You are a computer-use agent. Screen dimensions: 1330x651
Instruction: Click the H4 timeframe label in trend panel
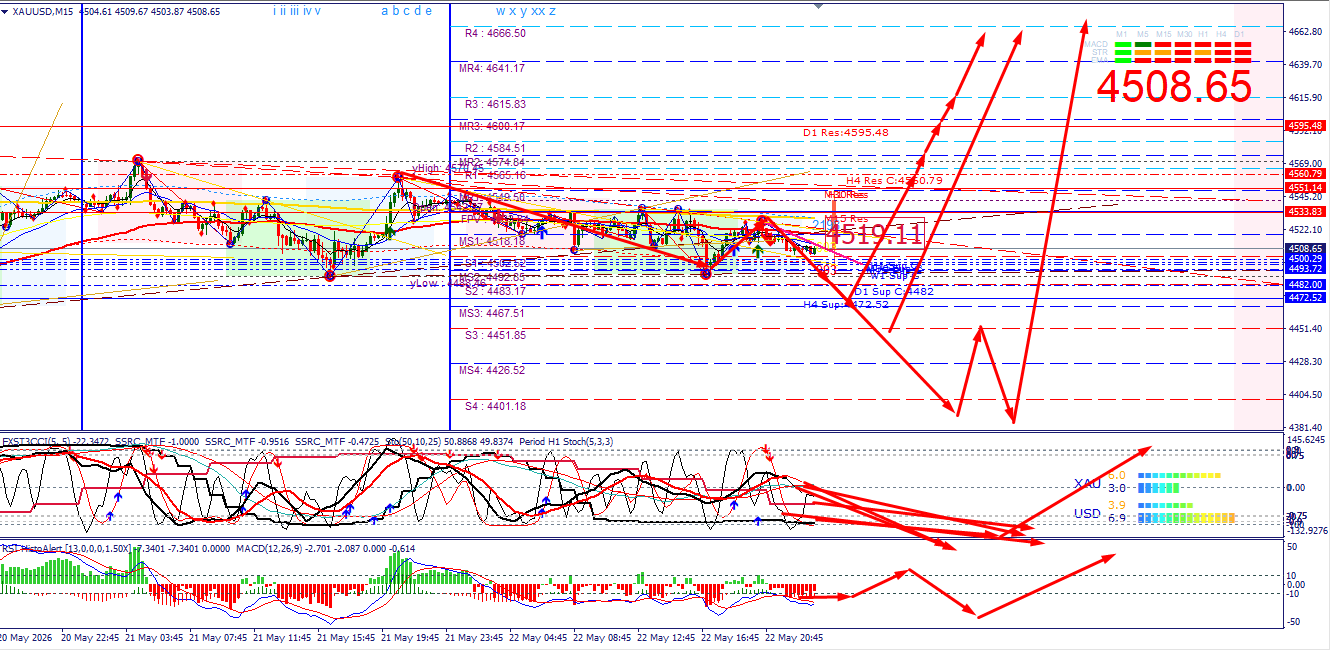(1221, 34)
